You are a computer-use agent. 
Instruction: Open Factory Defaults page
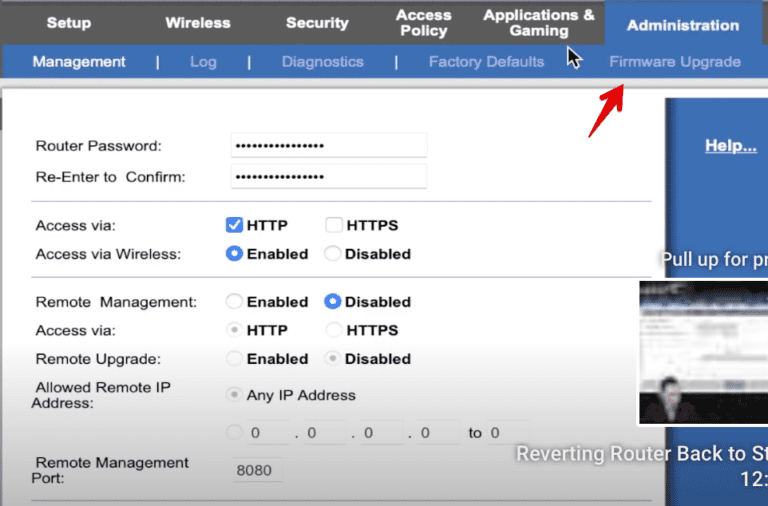[x=486, y=62]
